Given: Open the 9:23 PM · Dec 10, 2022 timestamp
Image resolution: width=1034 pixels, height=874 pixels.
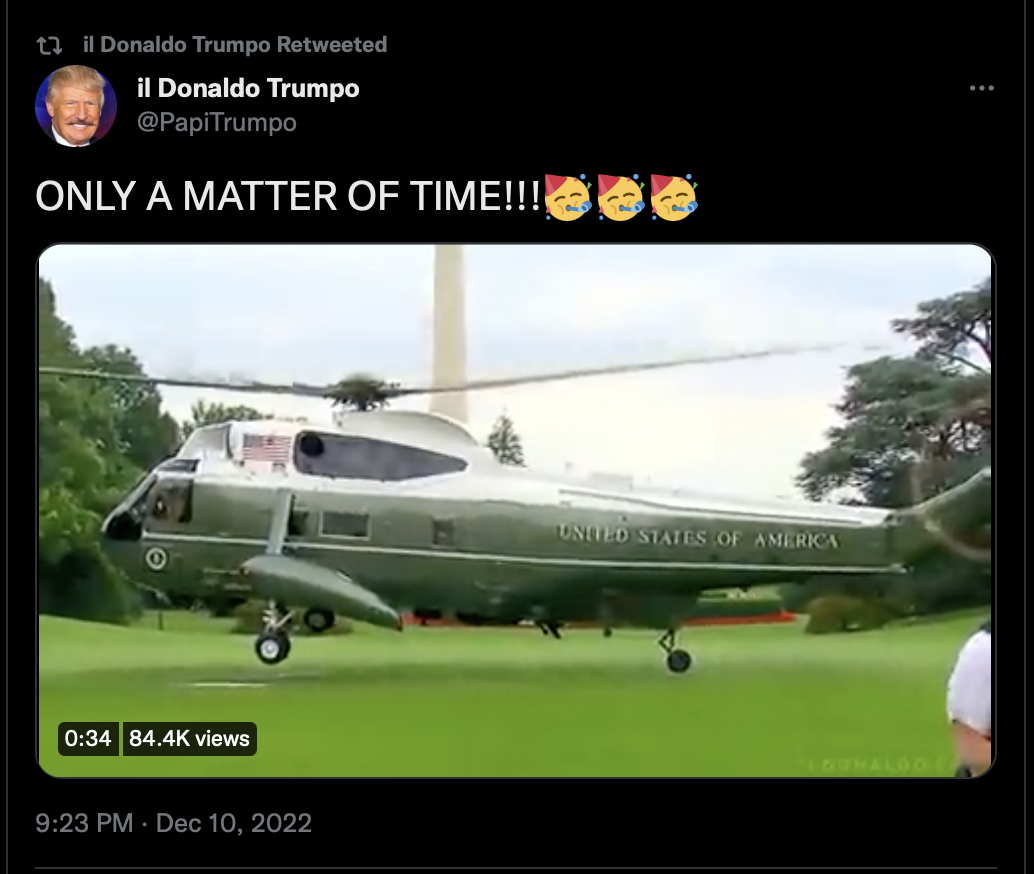Looking at the screenshot, I should (173, 823).
